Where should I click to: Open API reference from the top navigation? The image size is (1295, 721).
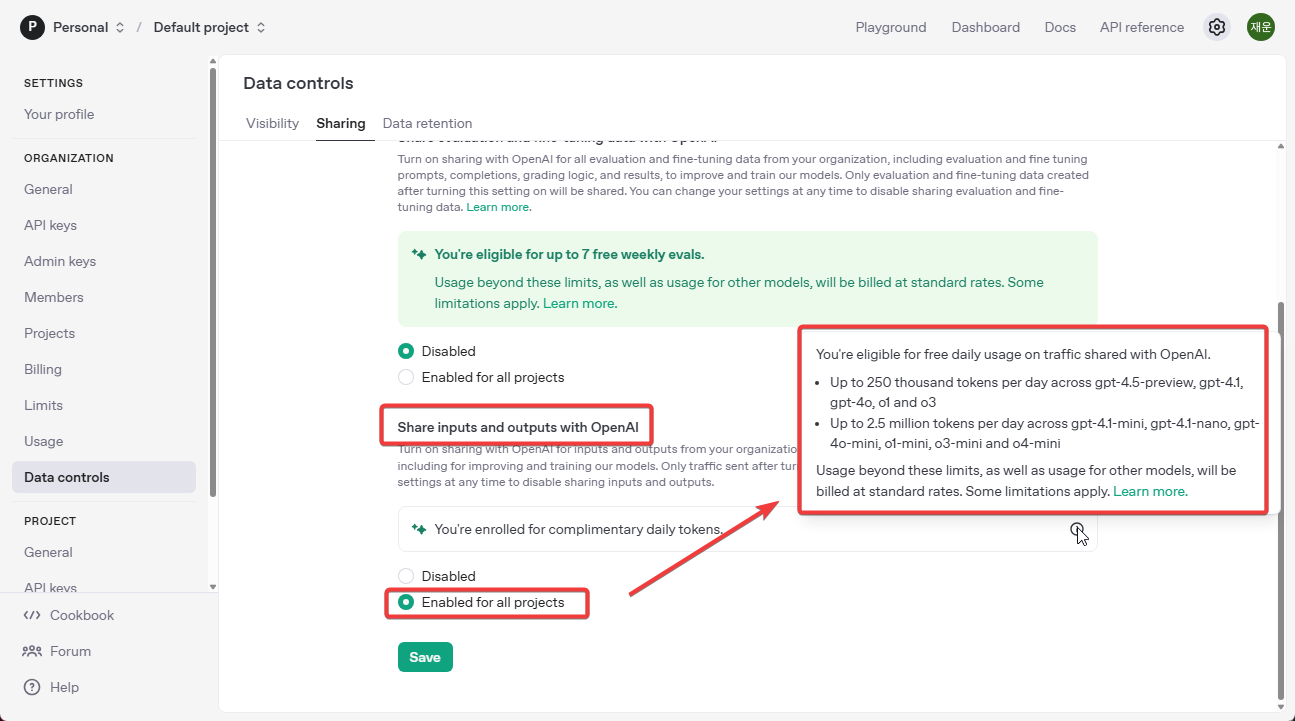click(x=1142, y=27)
